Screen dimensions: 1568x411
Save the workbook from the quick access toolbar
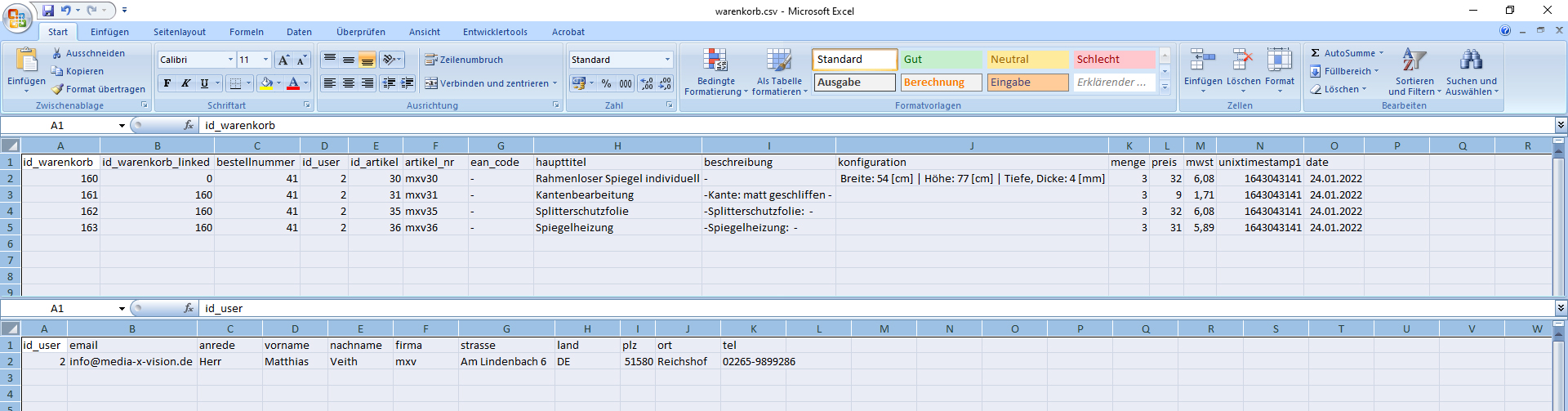pos(48,11)
